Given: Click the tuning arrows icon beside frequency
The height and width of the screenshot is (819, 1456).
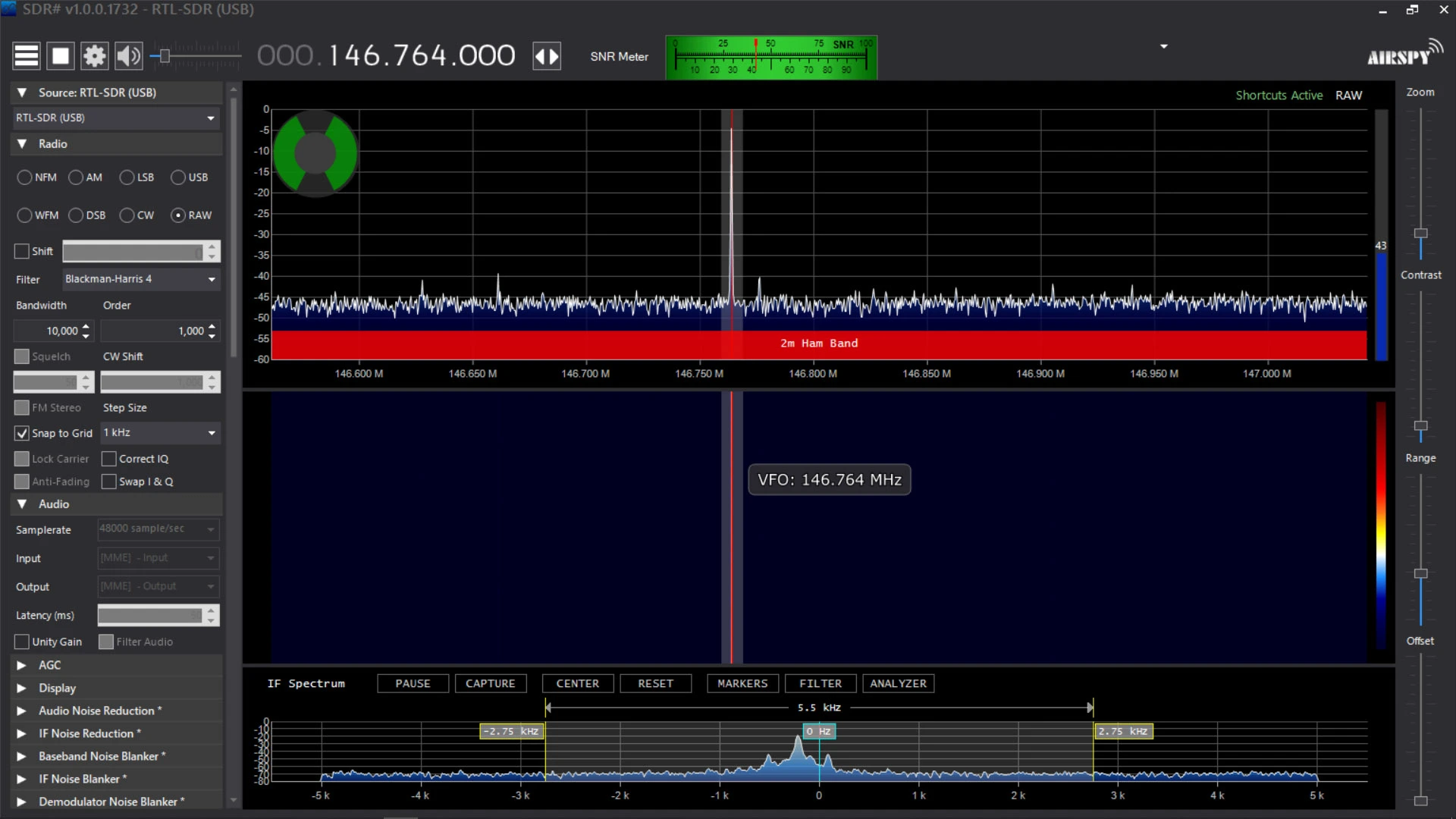Looking at the screenshot, I should pos(547,56).
